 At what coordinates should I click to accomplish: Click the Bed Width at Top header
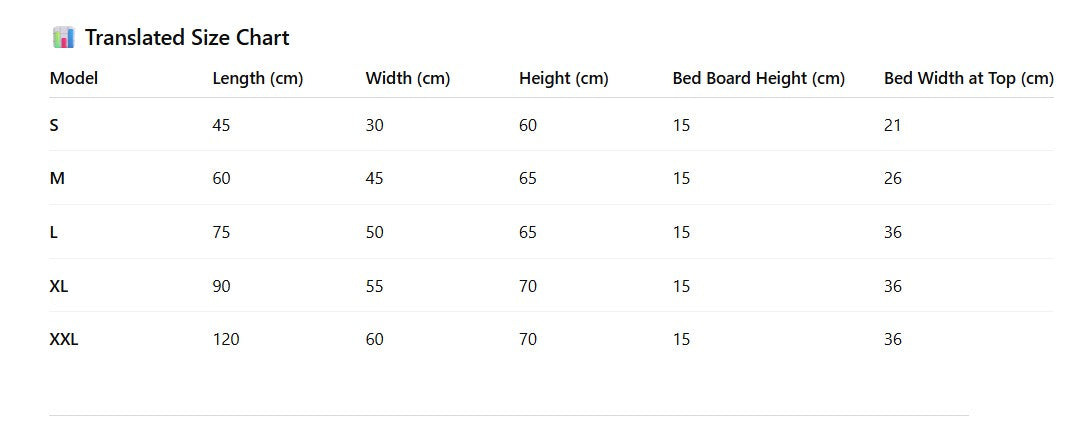(968, 78)
